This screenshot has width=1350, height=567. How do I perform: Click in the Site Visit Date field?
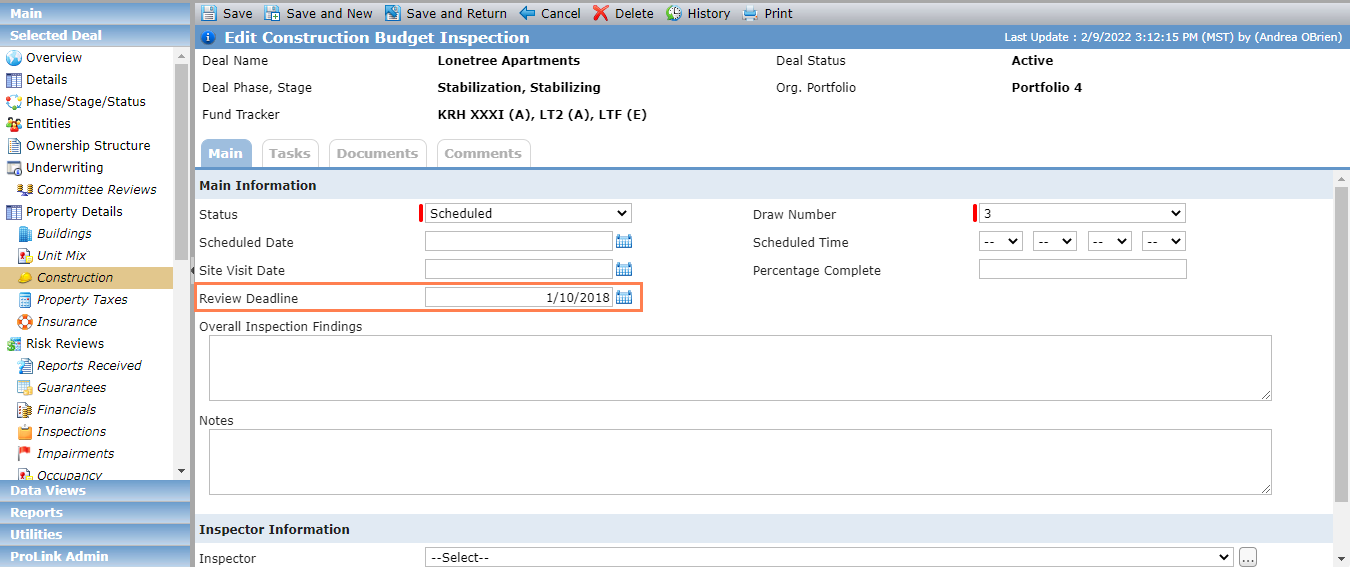[x=519, y=269]
